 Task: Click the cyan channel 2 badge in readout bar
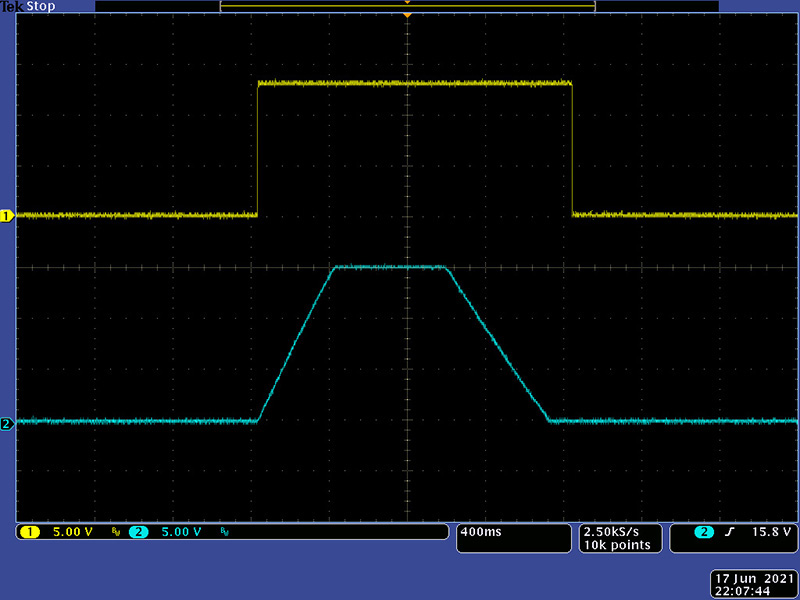coord(138,532)
